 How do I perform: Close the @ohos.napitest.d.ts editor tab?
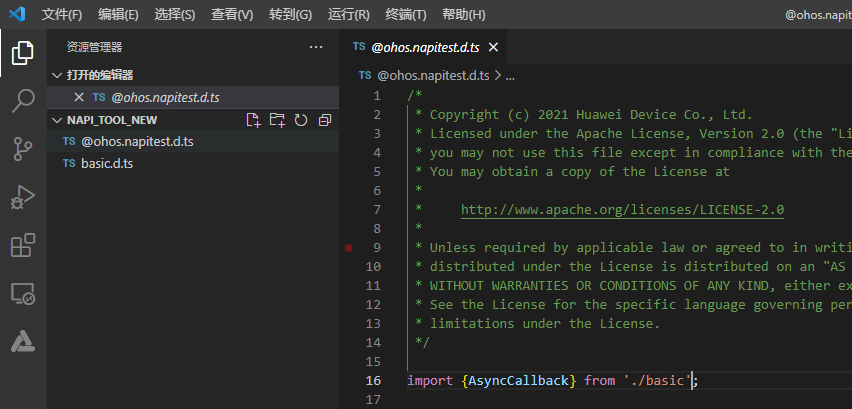(x=493, y=47)
